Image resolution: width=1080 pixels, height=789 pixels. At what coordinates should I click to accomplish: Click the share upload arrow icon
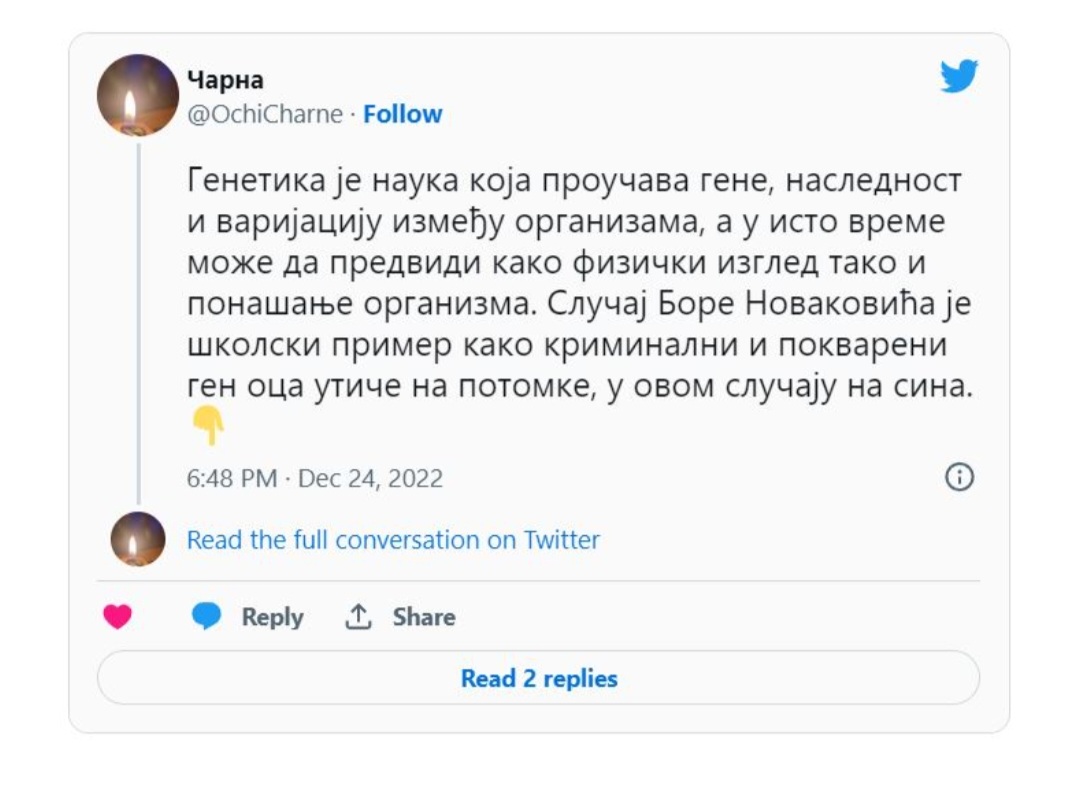point(358,617)
